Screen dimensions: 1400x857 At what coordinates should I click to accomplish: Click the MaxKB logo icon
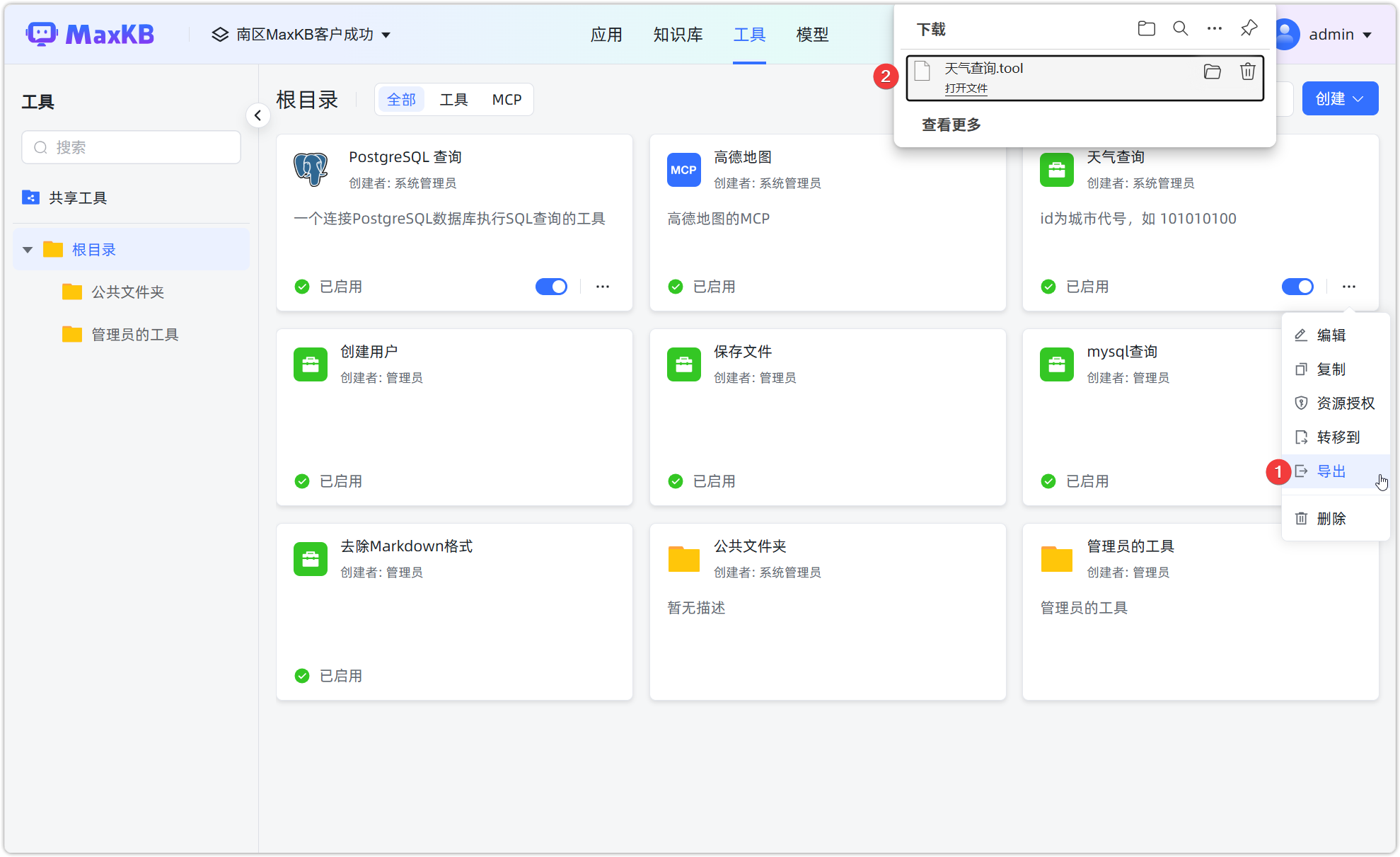point(42,33)
